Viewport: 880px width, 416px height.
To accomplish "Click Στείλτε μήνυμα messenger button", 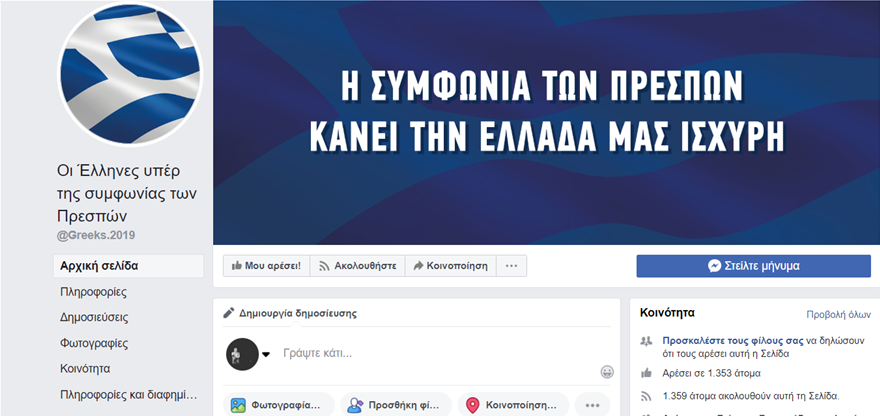I will [x=753, y=266].
